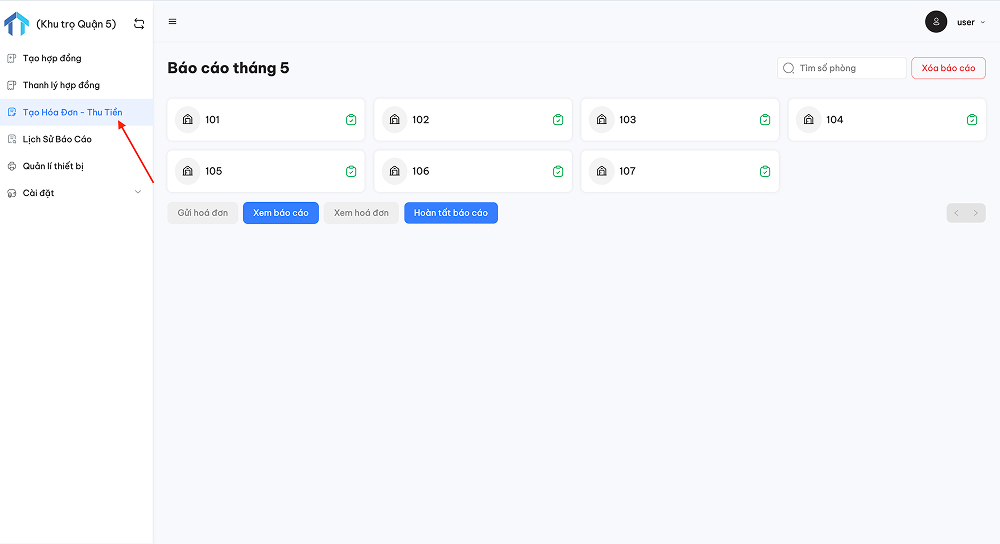Click the user avatar icon
This screenshot has height=544, width=1000.
click(x=936, y=22)
